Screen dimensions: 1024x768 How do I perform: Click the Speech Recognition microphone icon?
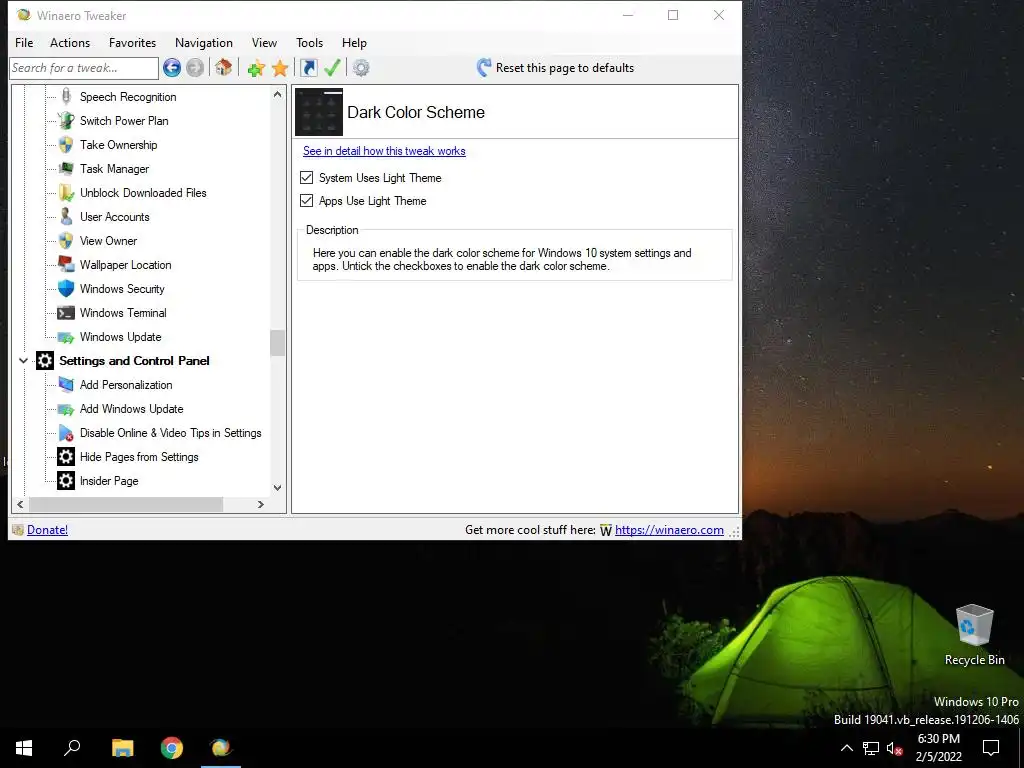click(66, 97)
